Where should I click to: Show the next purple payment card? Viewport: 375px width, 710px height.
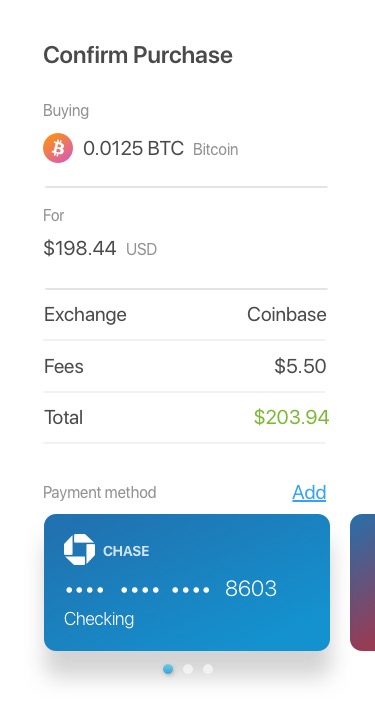point(363,582)
